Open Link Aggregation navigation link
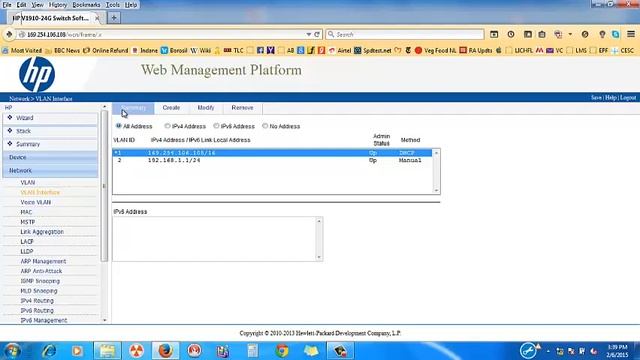Viewport: 640px width, 360px height. coord(42,232)
